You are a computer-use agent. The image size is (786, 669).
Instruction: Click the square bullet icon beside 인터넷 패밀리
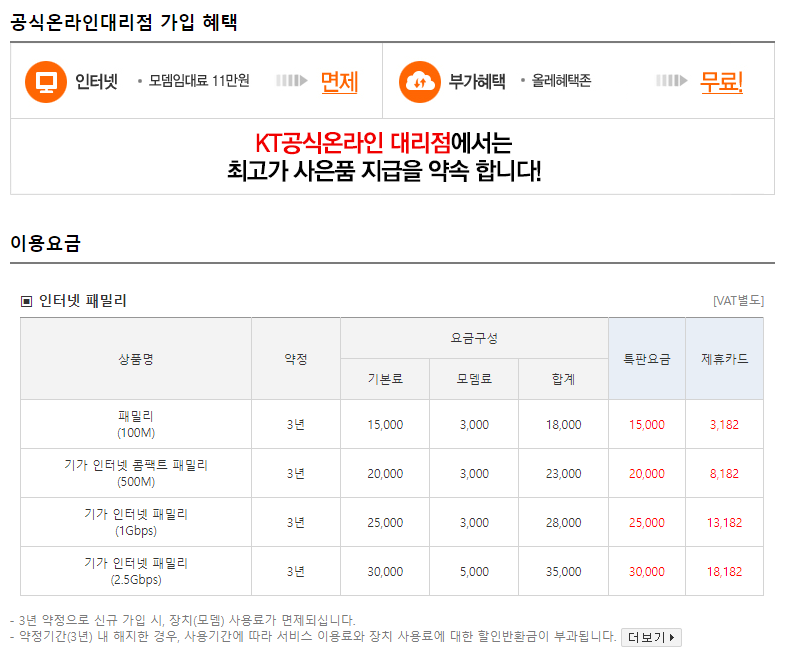[x=26, y=301]
